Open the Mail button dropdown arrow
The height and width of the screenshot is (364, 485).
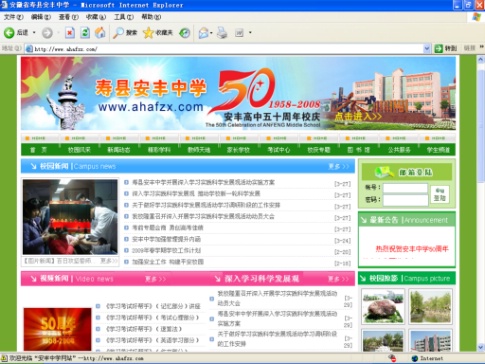click(211, 33)
